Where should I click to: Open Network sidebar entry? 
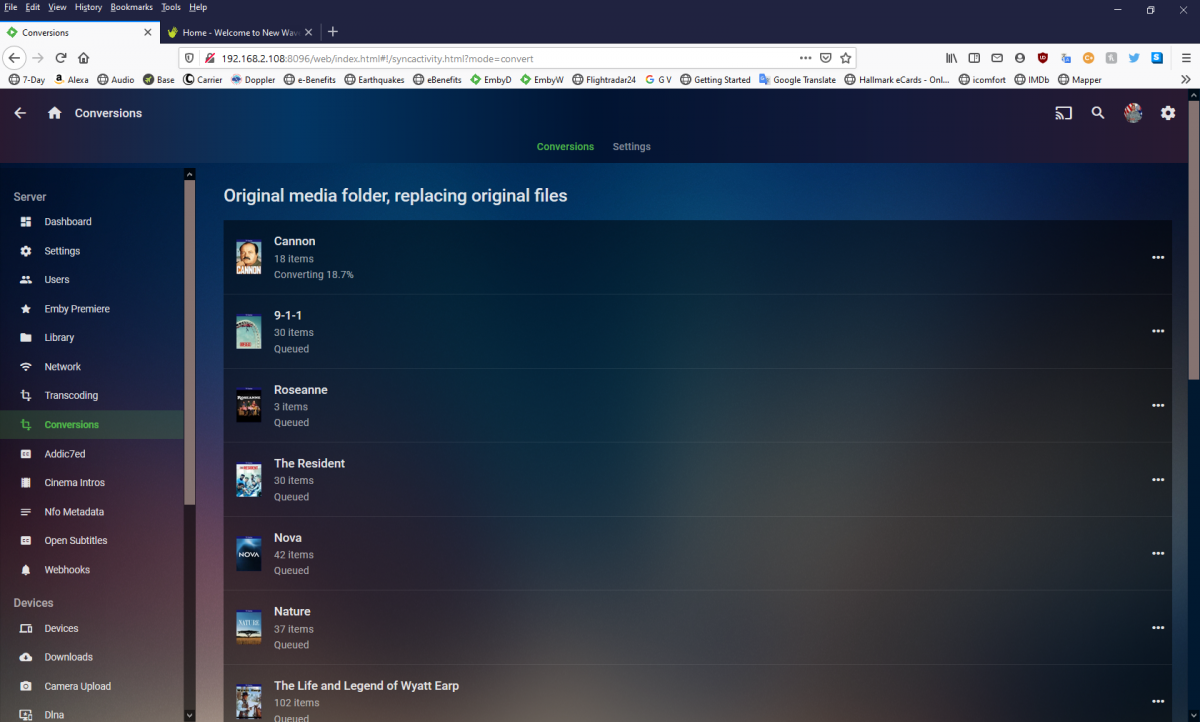tap(92, 367)
